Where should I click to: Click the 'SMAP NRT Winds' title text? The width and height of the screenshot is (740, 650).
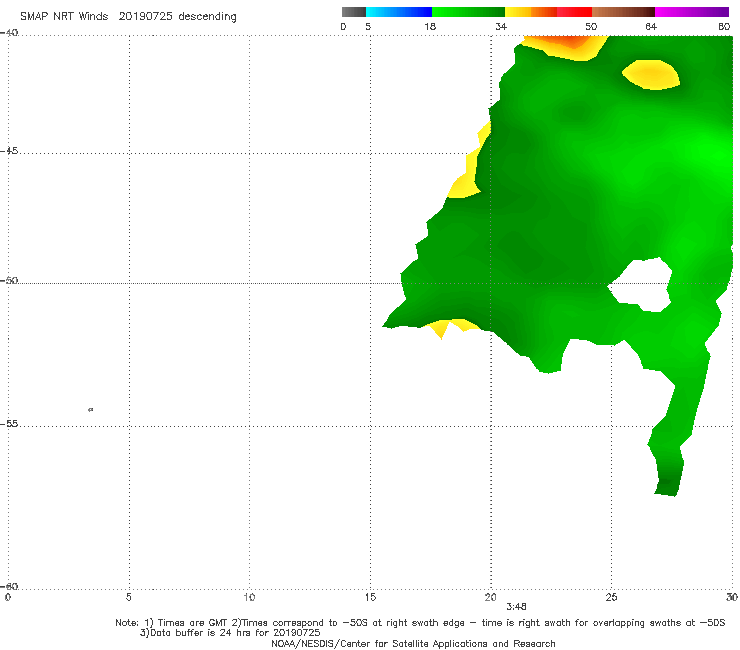coord(64,17)
